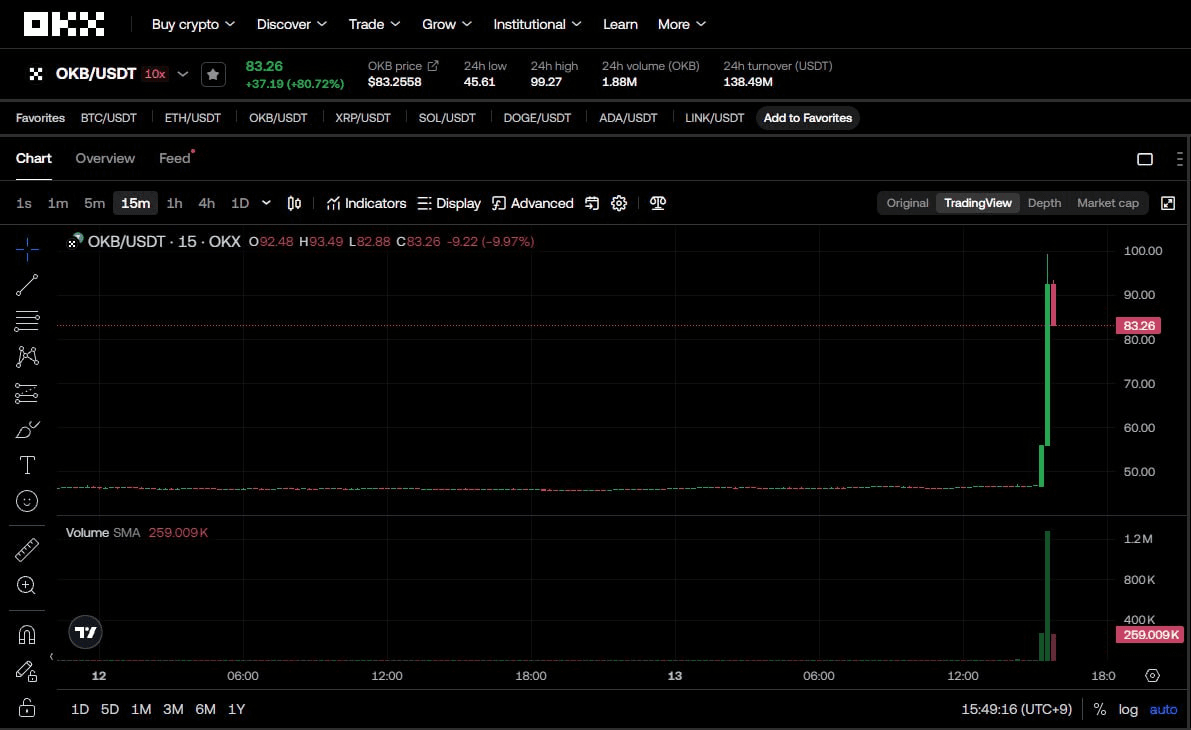Open SOL/USDT from favorites
1191x730 pixels.
(x=447, y=118)
